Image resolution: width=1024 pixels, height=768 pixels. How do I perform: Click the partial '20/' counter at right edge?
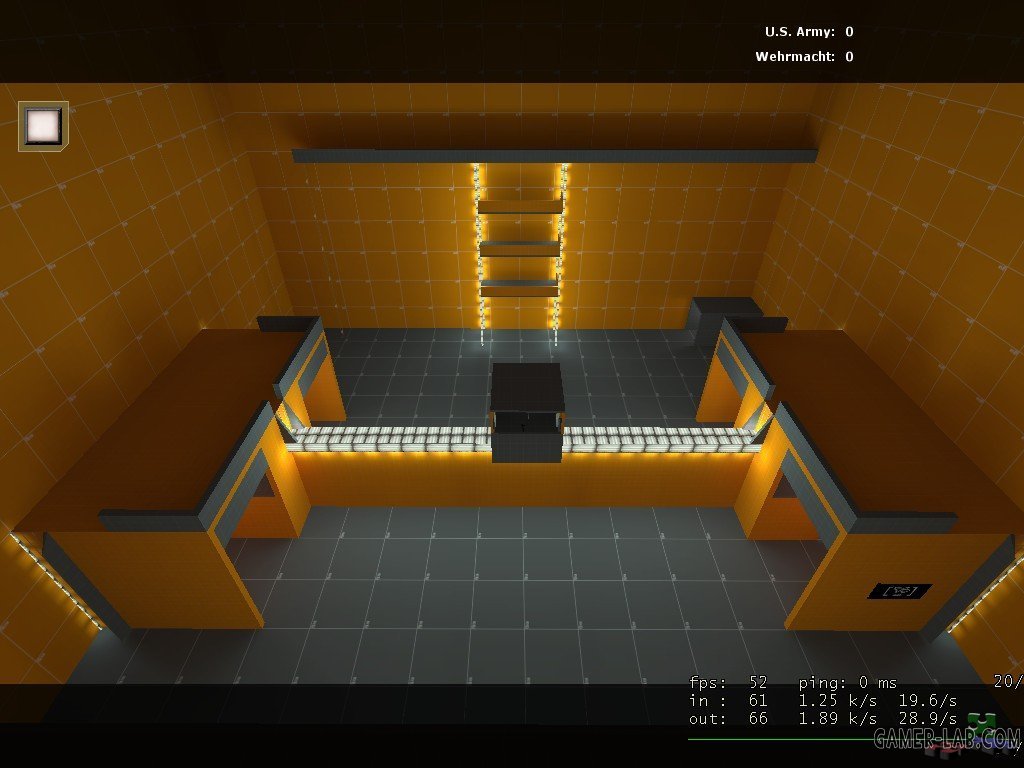coord(1007,682)
